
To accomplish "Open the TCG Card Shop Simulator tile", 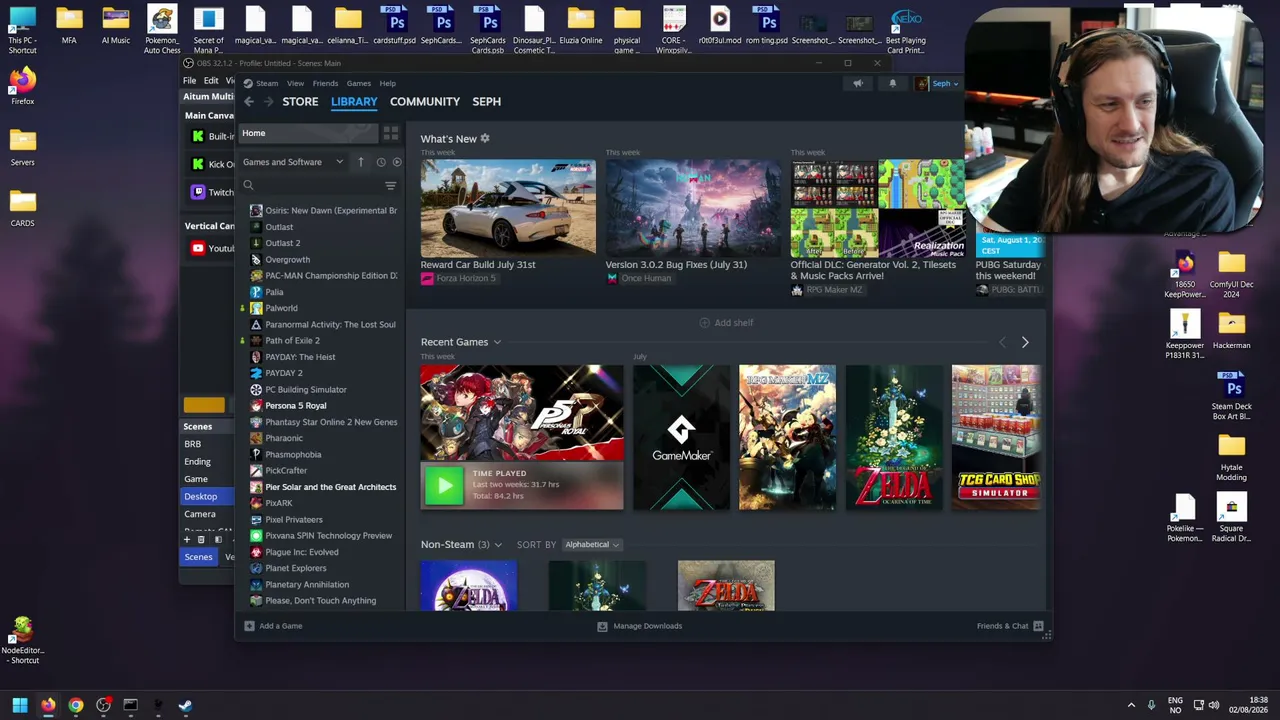I will (x=996, y=438).
